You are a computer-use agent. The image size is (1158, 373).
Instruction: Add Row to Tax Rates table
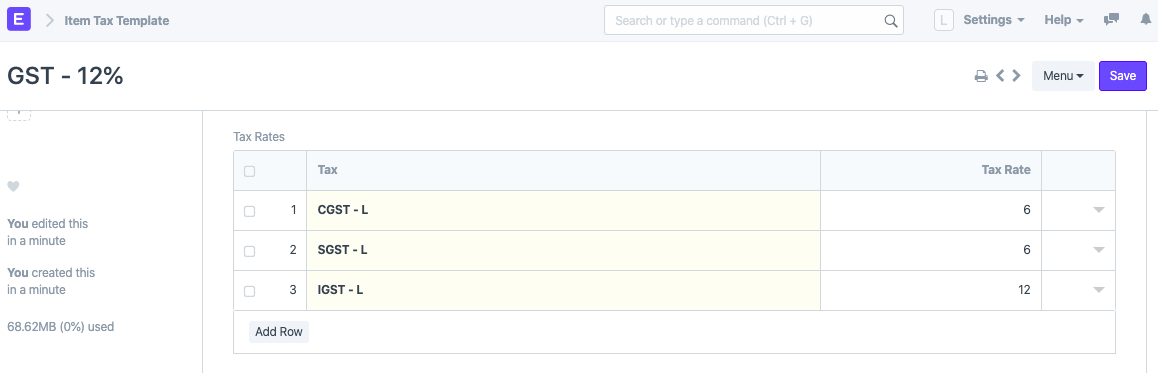click(x=278, y=332)
